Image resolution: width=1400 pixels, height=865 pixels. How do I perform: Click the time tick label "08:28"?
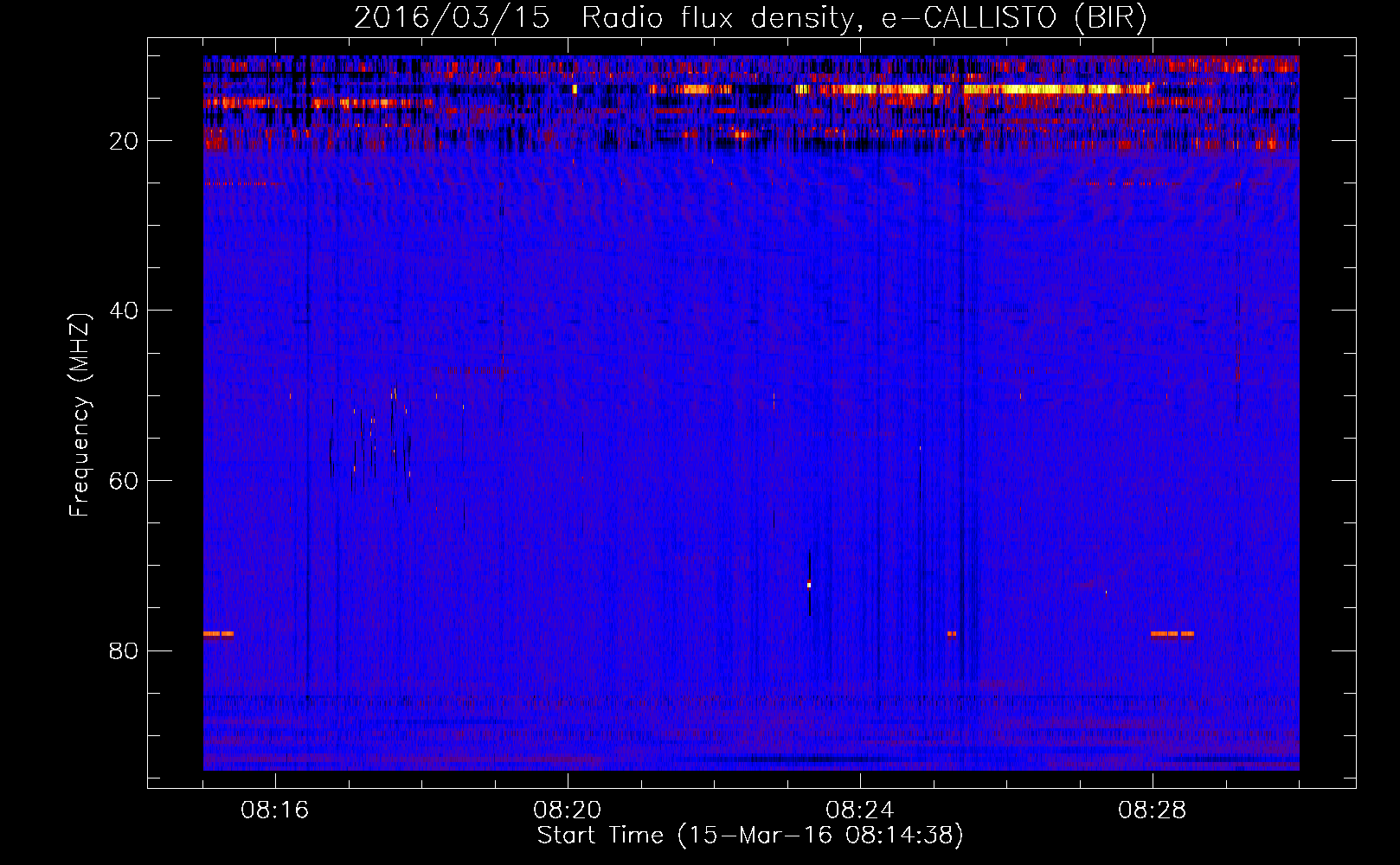click(x=1152, y=811)
